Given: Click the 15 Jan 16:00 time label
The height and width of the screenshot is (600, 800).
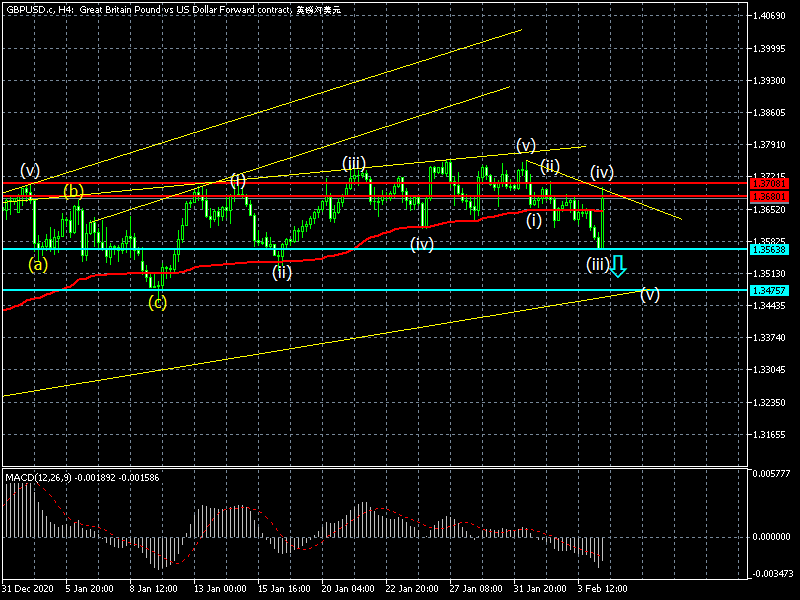Looking at the screenshot, I should pos(284,589).
